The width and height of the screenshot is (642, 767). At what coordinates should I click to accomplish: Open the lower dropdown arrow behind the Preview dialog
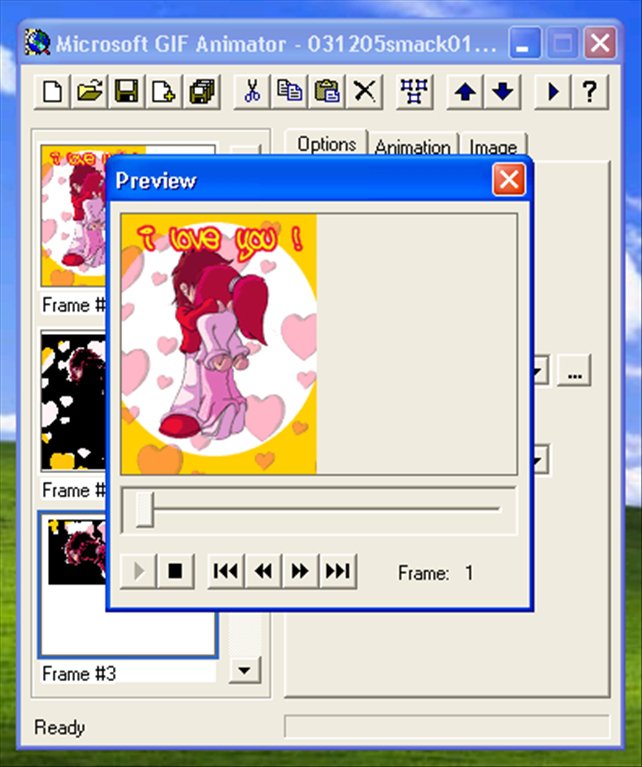click(x=540, y=459)
